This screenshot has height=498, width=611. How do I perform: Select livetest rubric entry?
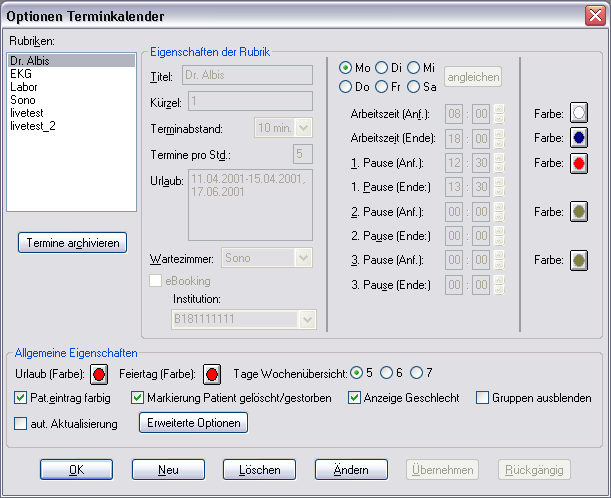pos(72,113)
